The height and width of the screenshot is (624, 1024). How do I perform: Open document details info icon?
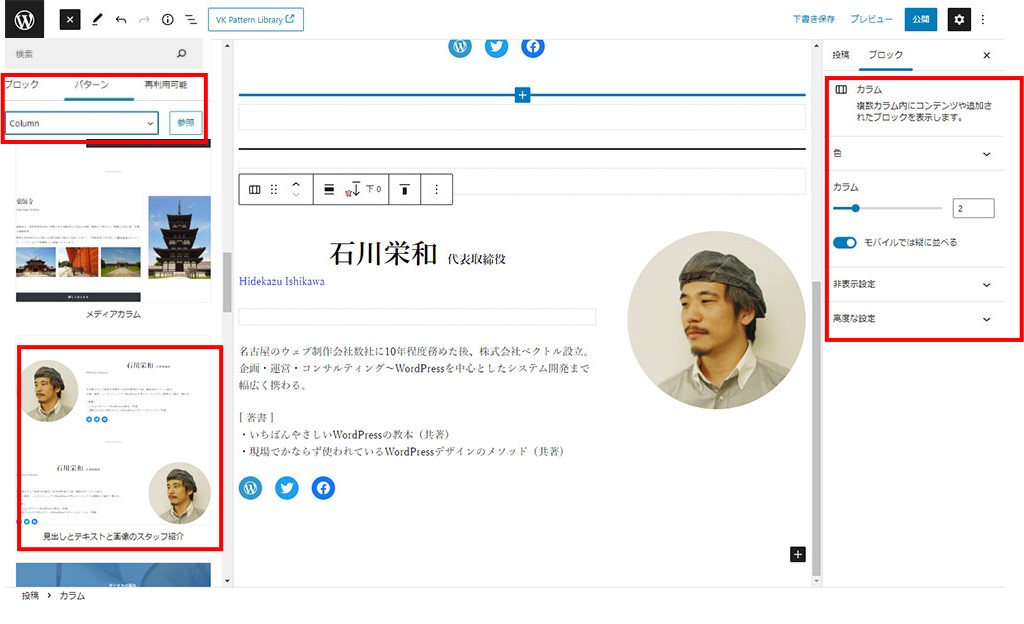click(x=167, y=19)
